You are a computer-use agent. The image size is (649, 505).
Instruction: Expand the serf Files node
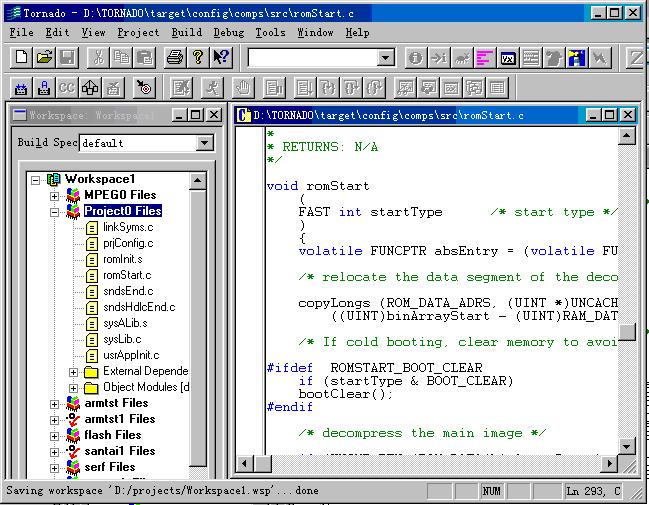point(54,468)
